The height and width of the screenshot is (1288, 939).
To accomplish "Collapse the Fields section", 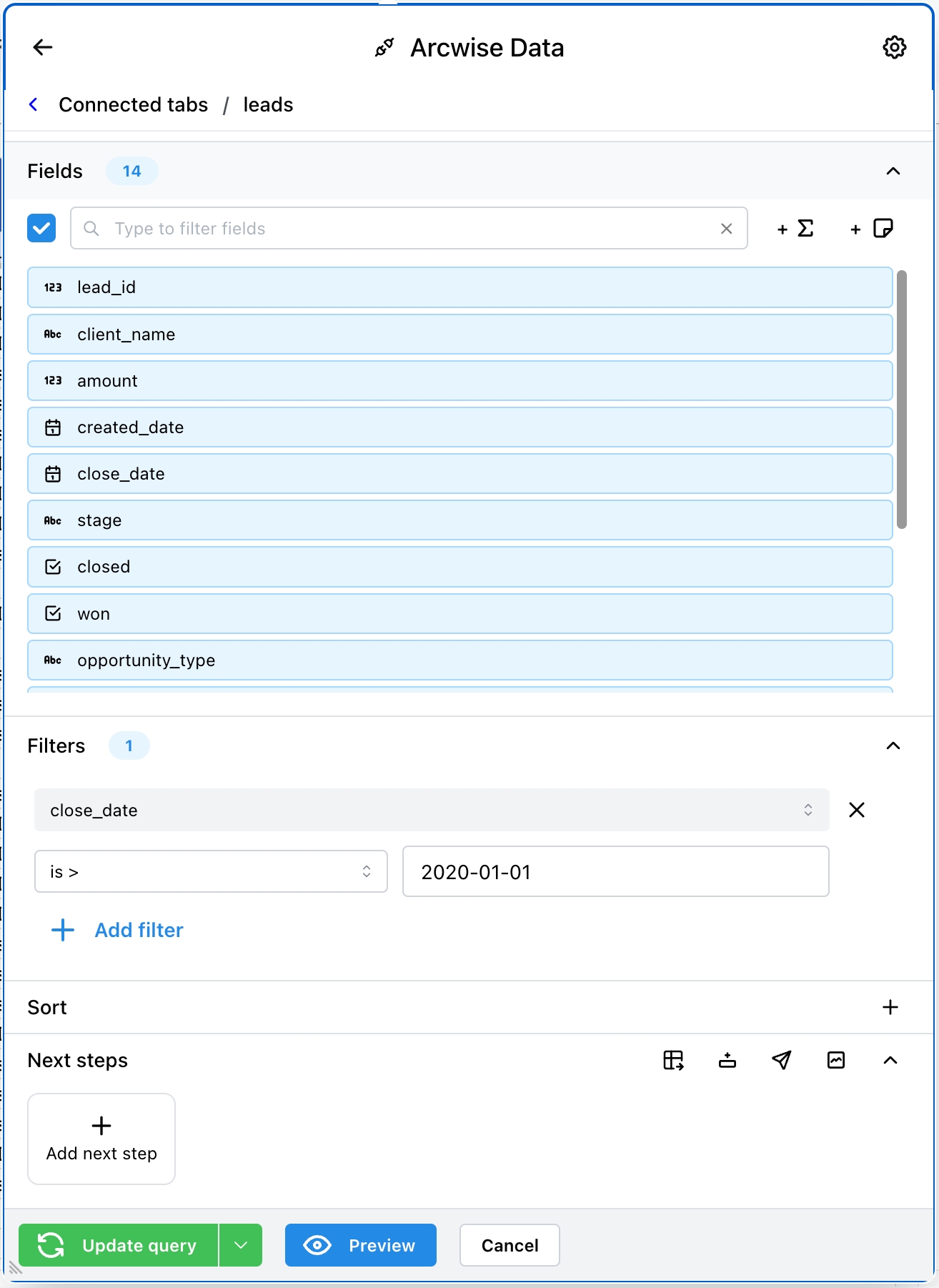I will [893, 171].
